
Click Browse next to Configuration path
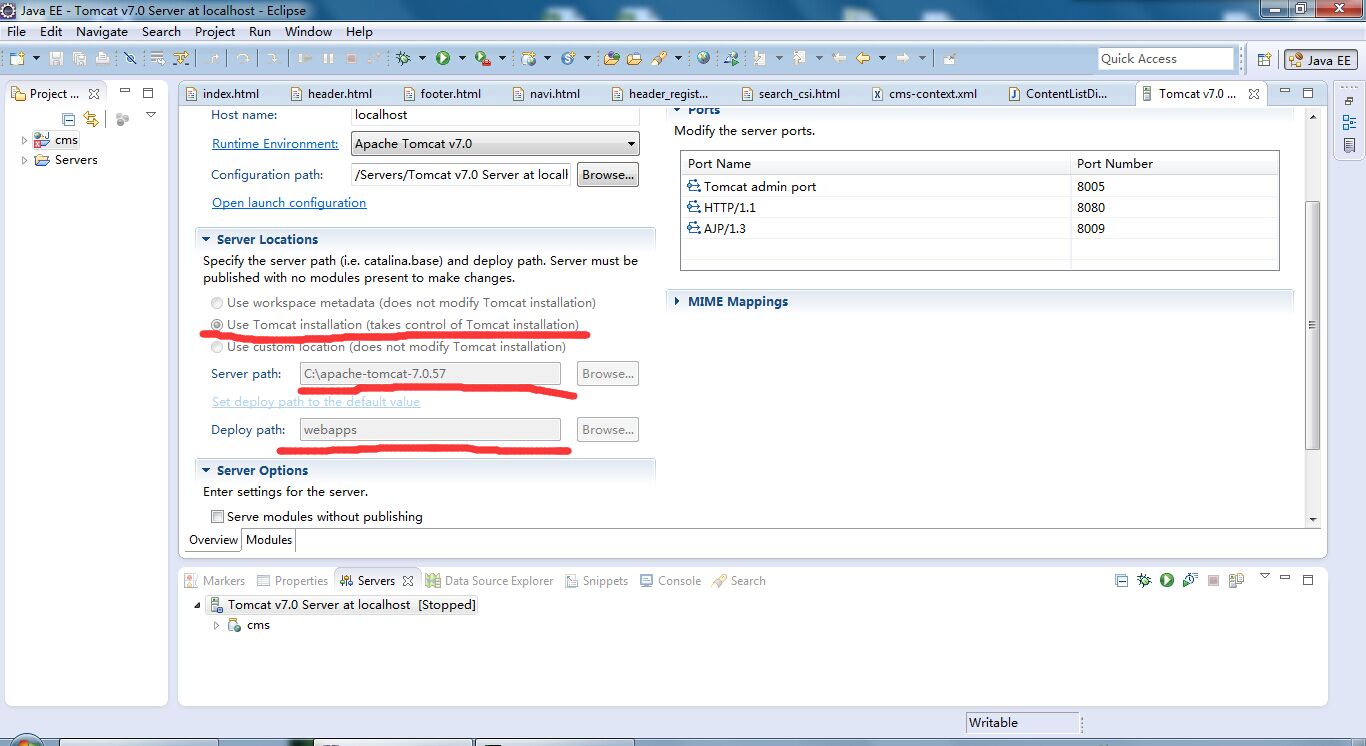[x=608, y=175]
